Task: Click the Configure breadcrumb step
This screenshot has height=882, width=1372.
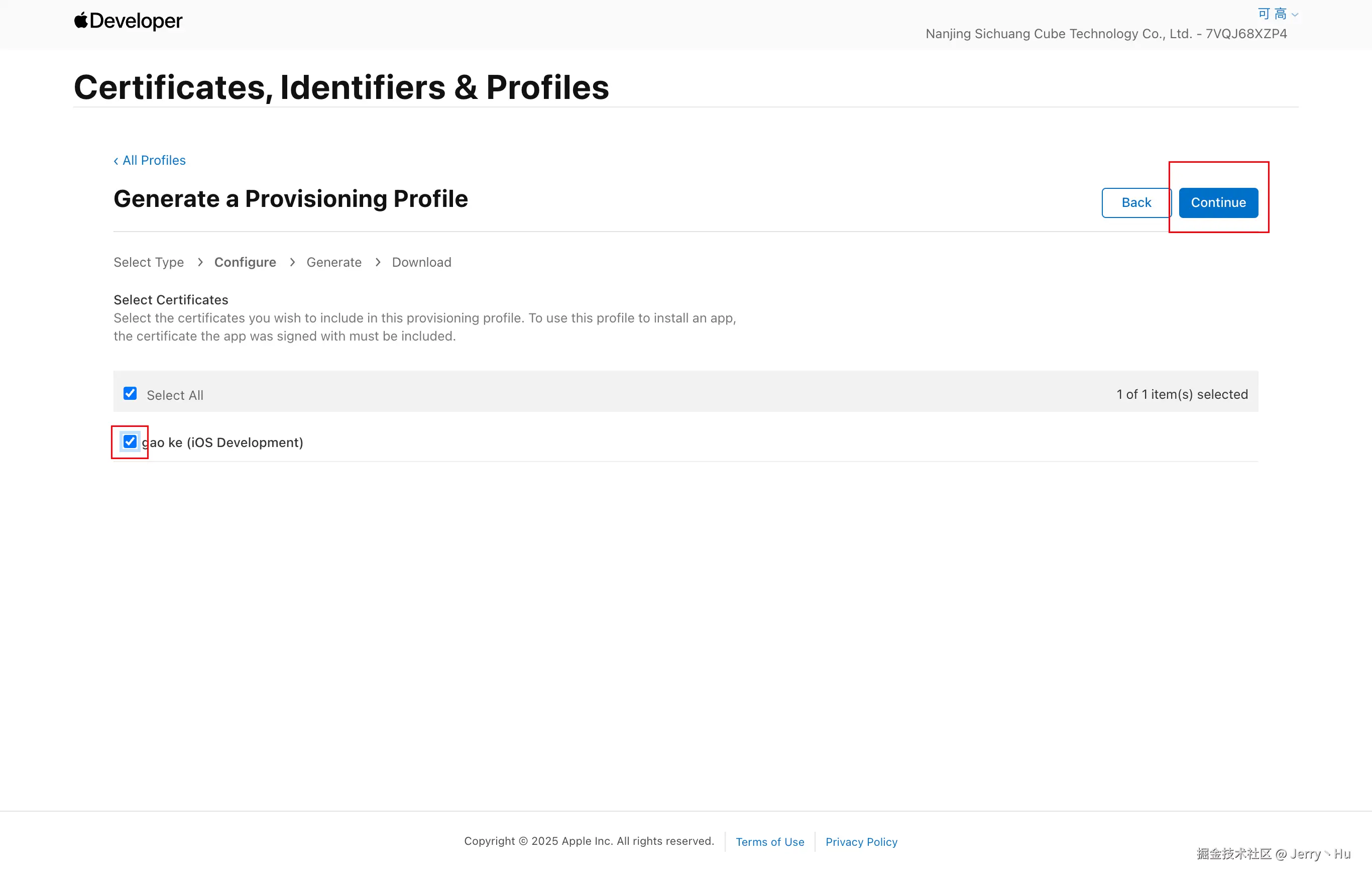Action: tap(245, 262)
